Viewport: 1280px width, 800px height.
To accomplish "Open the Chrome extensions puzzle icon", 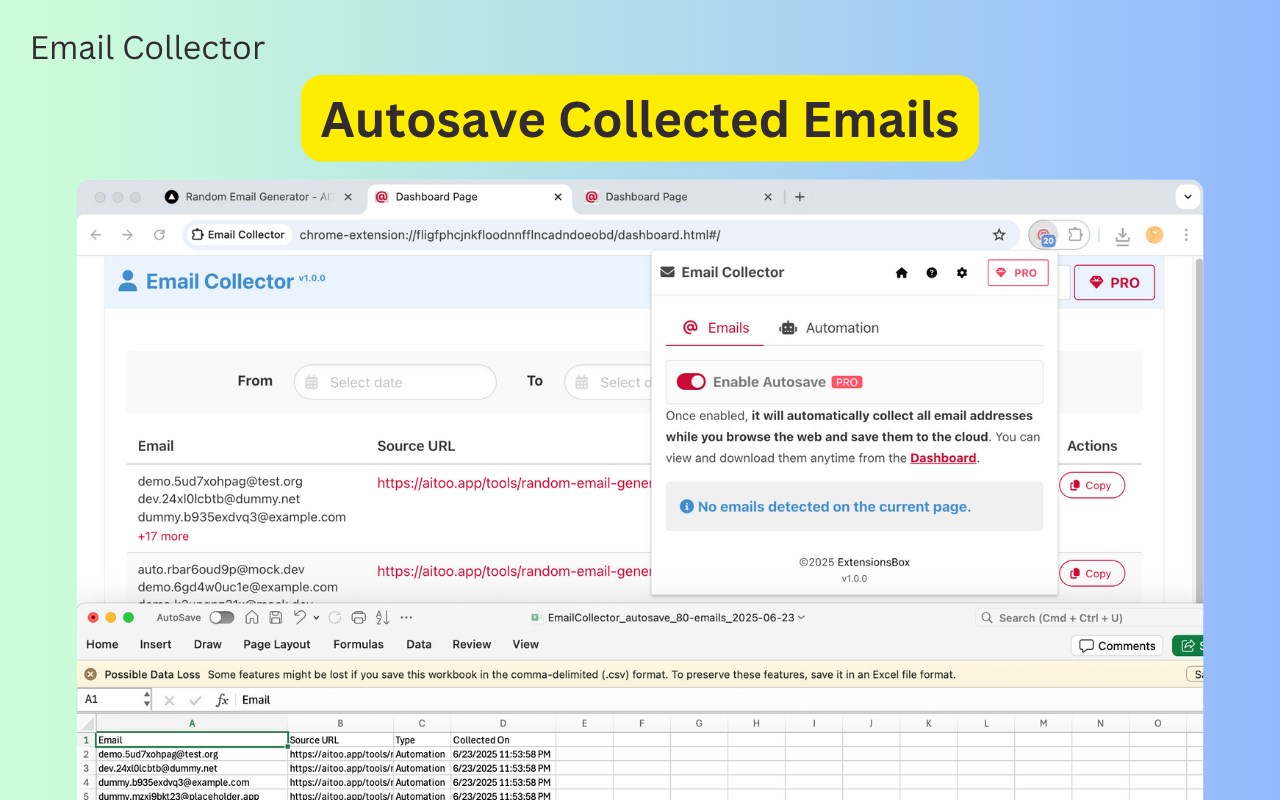I will [1075, 235].
